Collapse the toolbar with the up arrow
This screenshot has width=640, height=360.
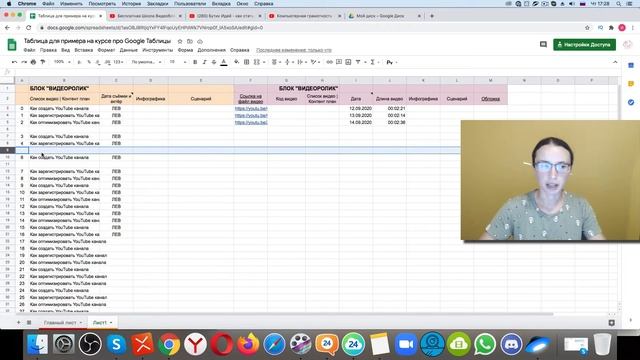(x=615, y=62)
